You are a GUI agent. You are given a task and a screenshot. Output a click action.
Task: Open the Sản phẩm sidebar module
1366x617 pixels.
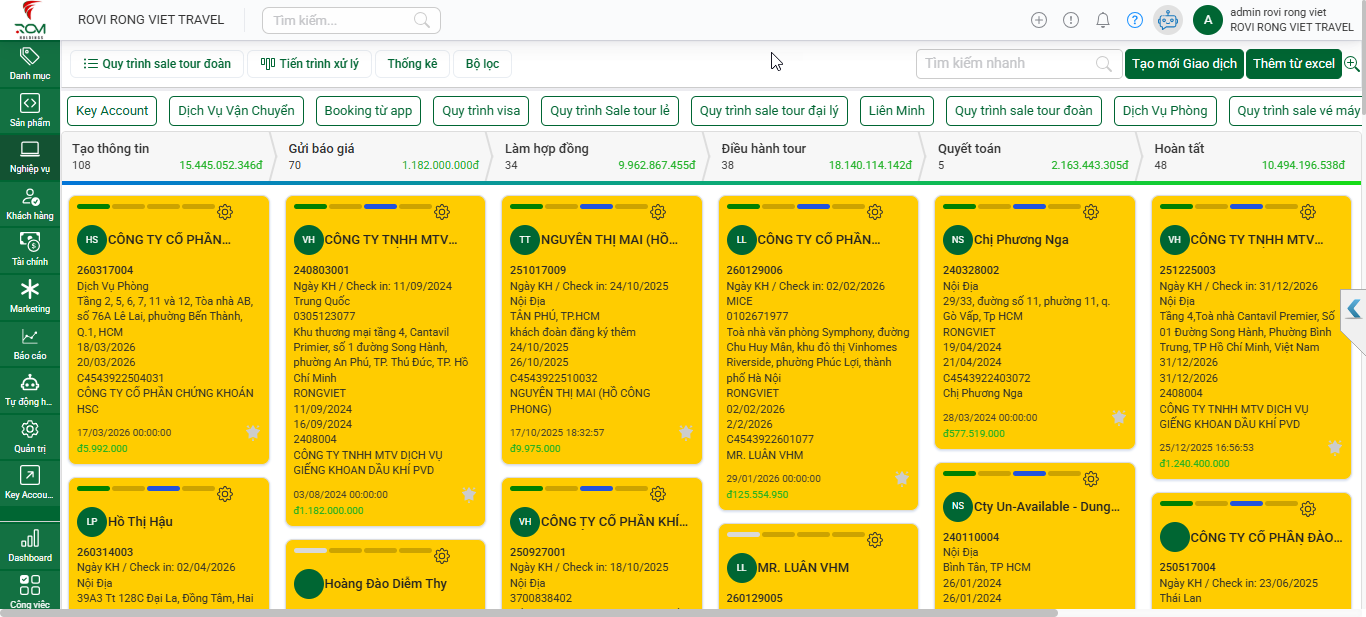point(29,111)
